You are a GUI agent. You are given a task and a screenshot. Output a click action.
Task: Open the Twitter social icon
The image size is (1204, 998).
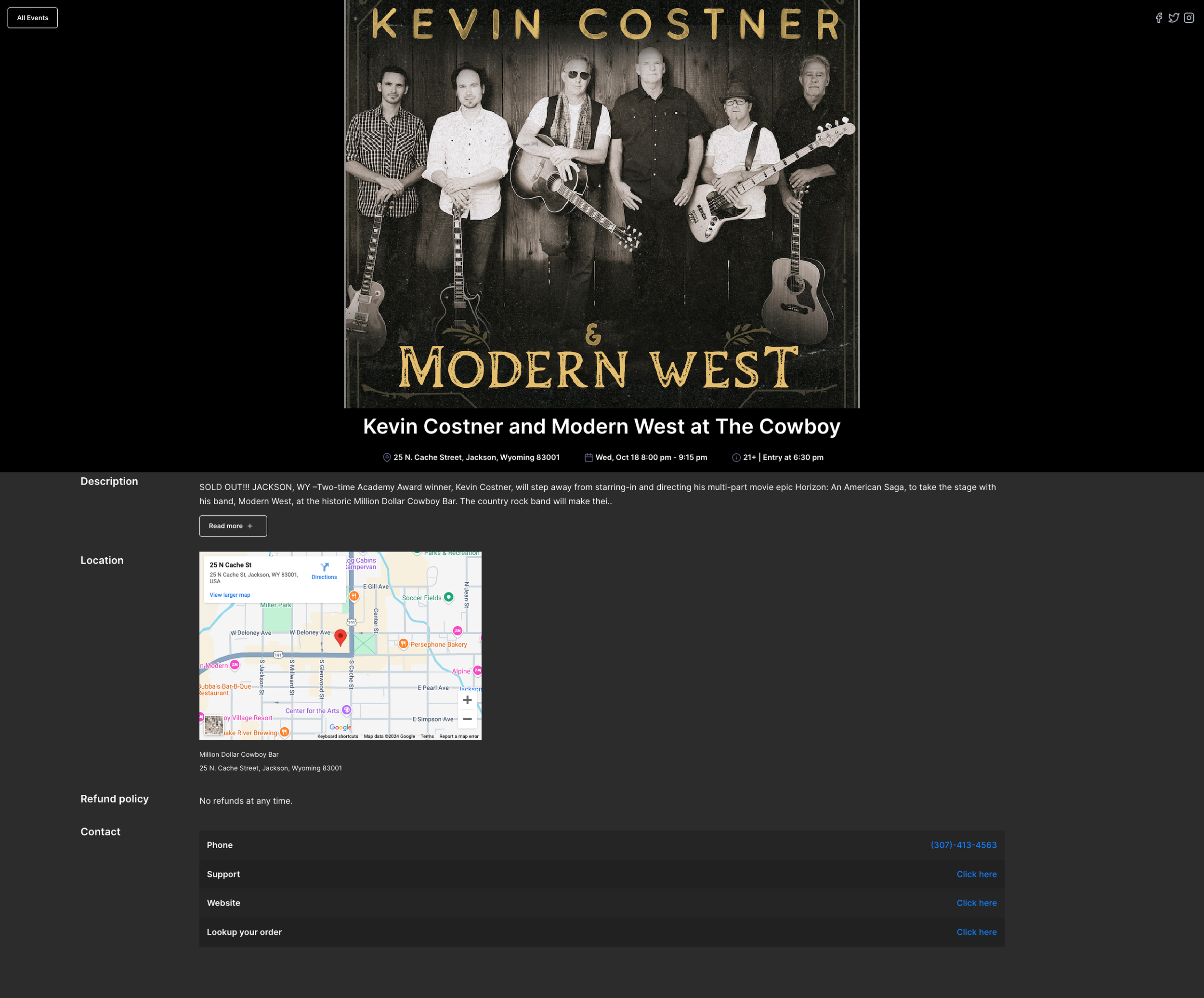[1174, 18]
